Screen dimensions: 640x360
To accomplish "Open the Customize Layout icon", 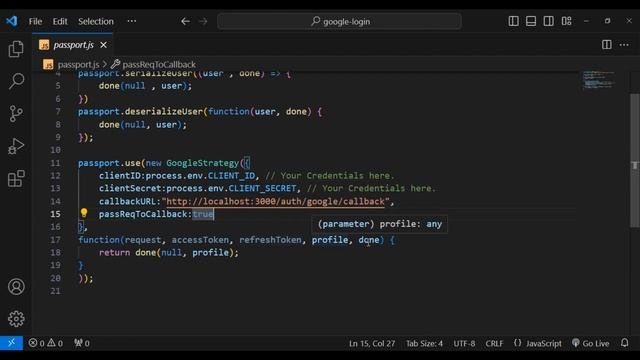I will coord(567,21).
